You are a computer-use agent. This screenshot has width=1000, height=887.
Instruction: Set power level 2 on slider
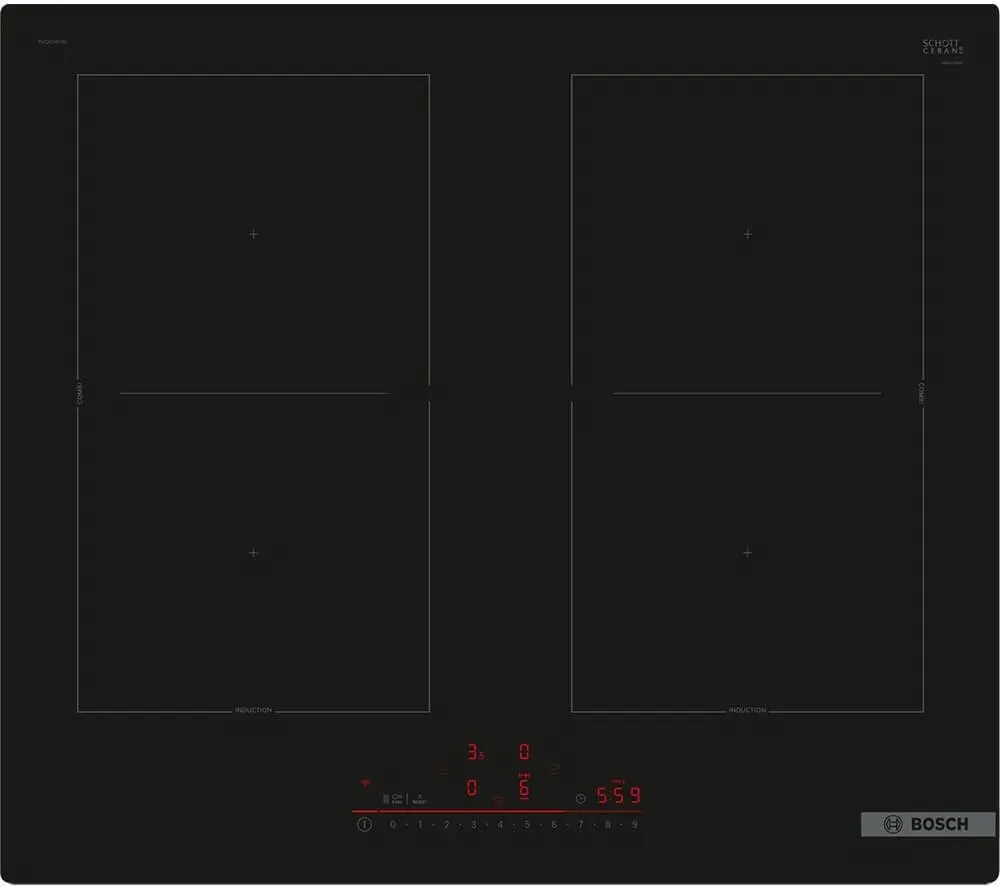pos(446,825)
